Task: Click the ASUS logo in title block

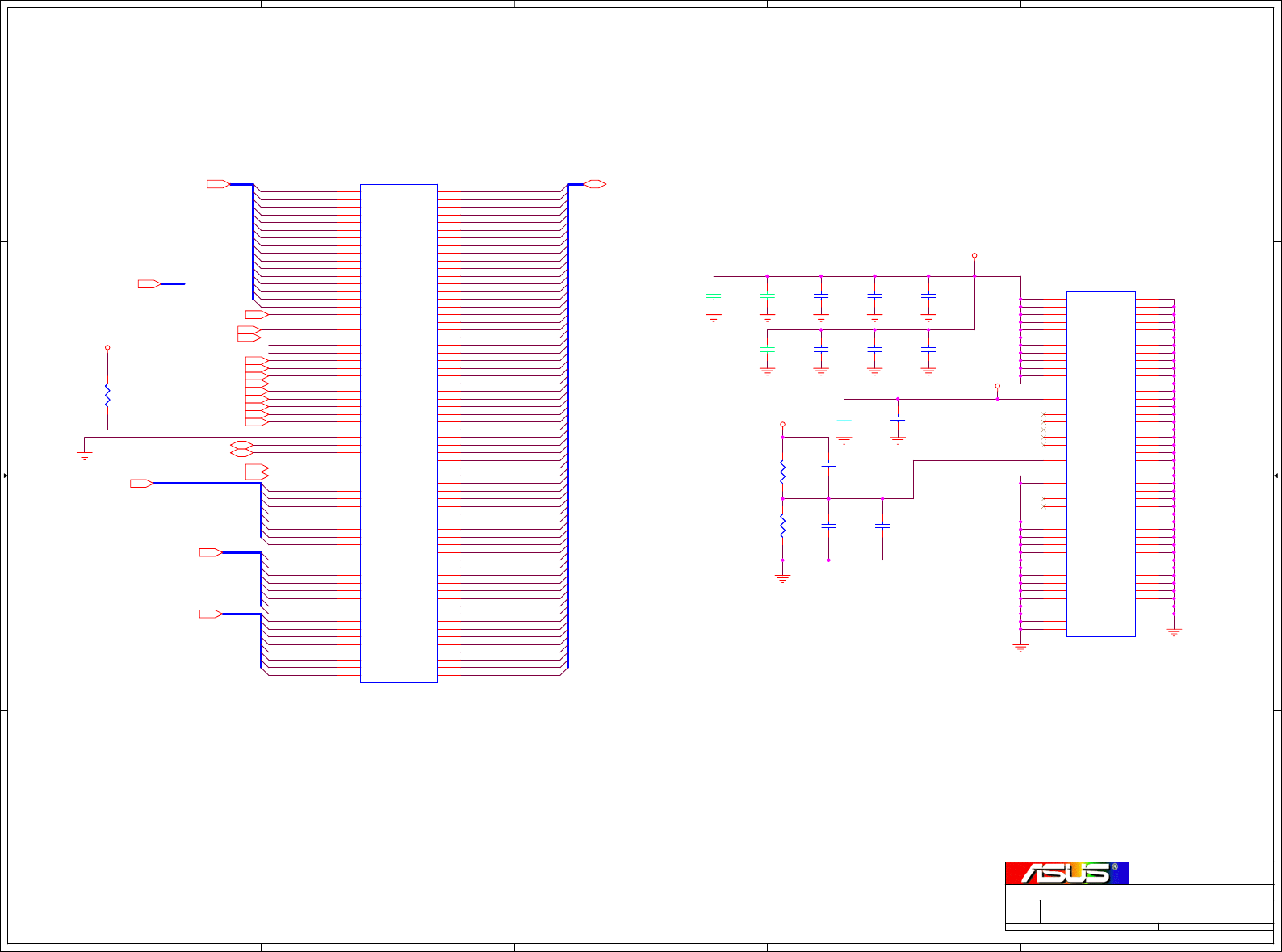Action: (1066, 873)
